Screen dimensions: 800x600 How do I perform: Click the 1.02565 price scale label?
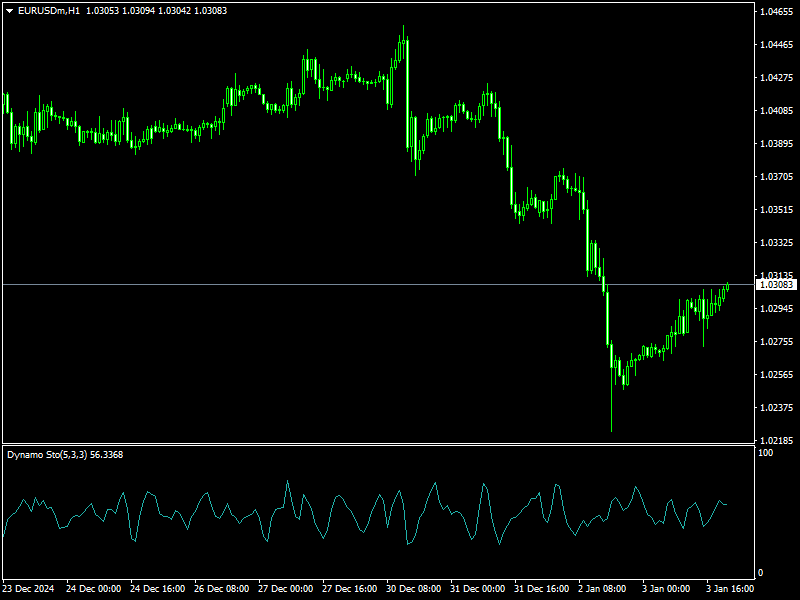tap(777, 374)
